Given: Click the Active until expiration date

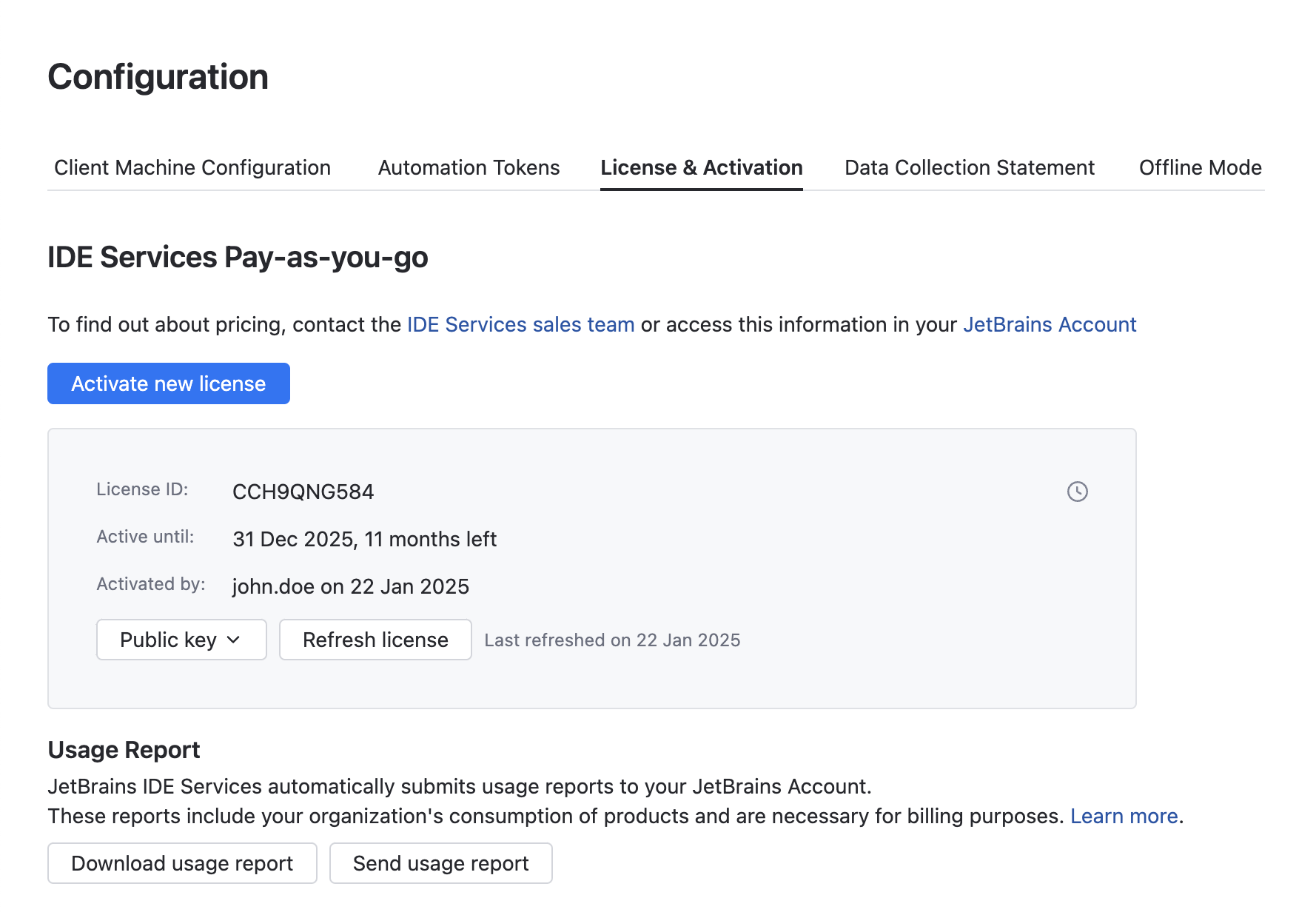Looking at the screenshot, I should click(364, 539).
